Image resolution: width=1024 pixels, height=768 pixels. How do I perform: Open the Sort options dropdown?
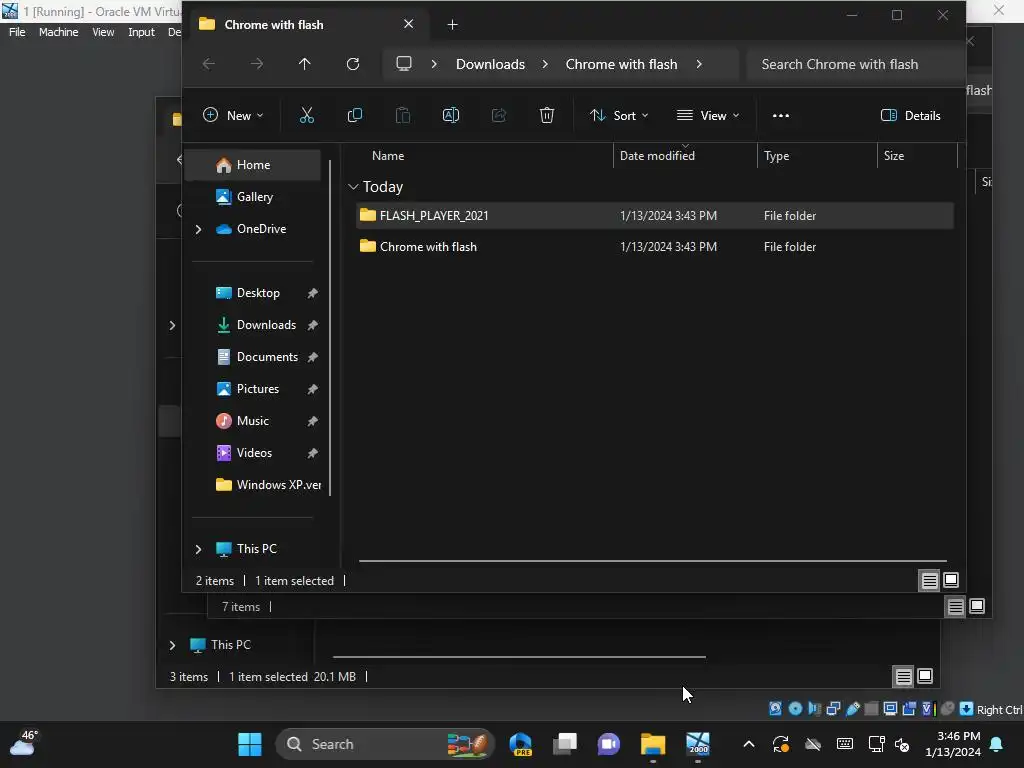click(619, 116)
